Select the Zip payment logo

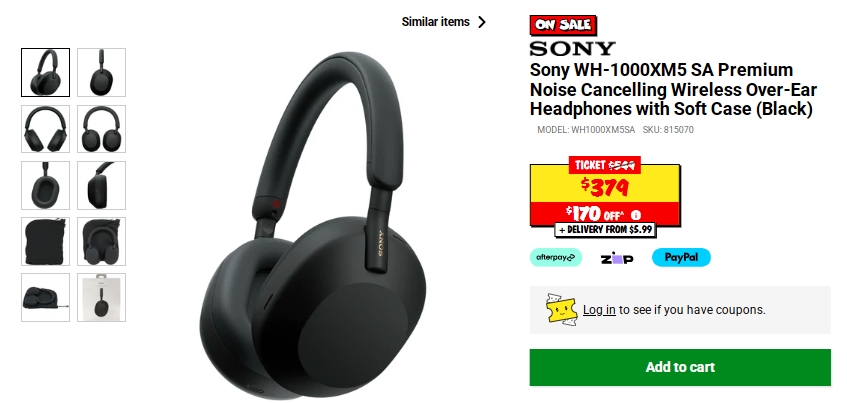tap(617, 258)
